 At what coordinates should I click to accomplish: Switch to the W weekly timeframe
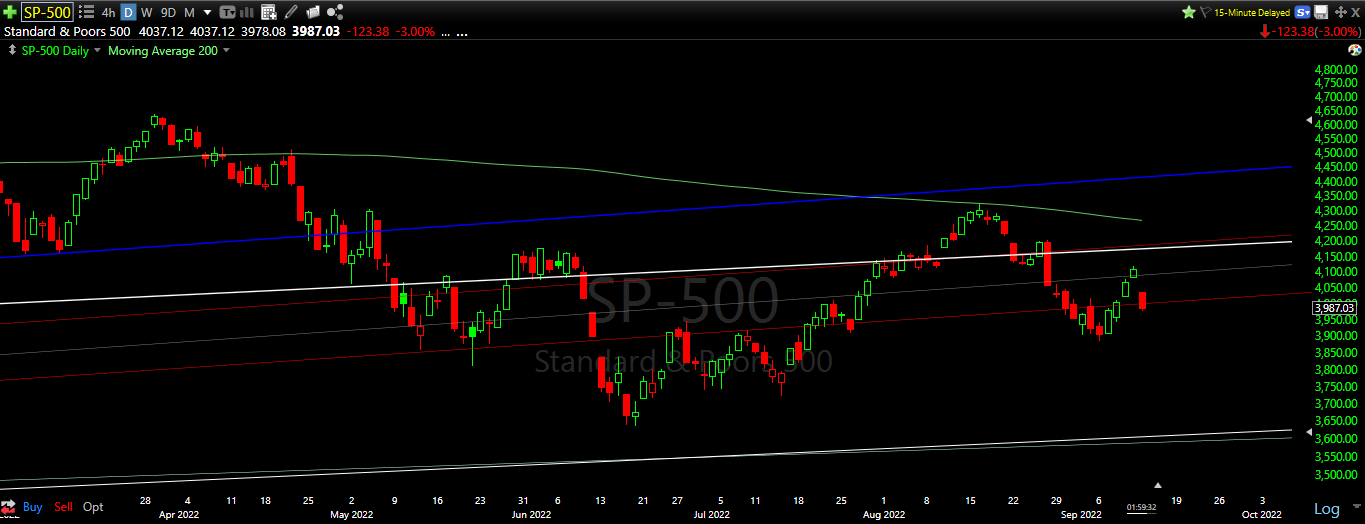147,13
